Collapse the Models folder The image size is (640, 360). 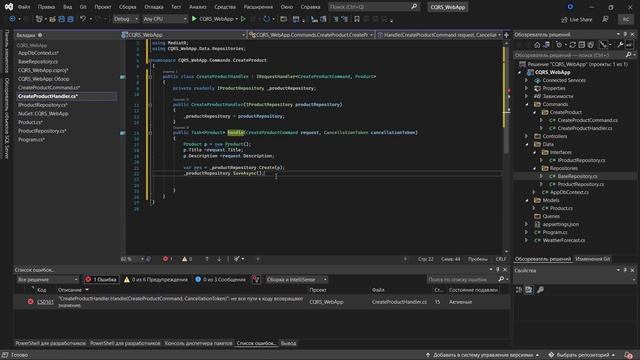[527, 200]
